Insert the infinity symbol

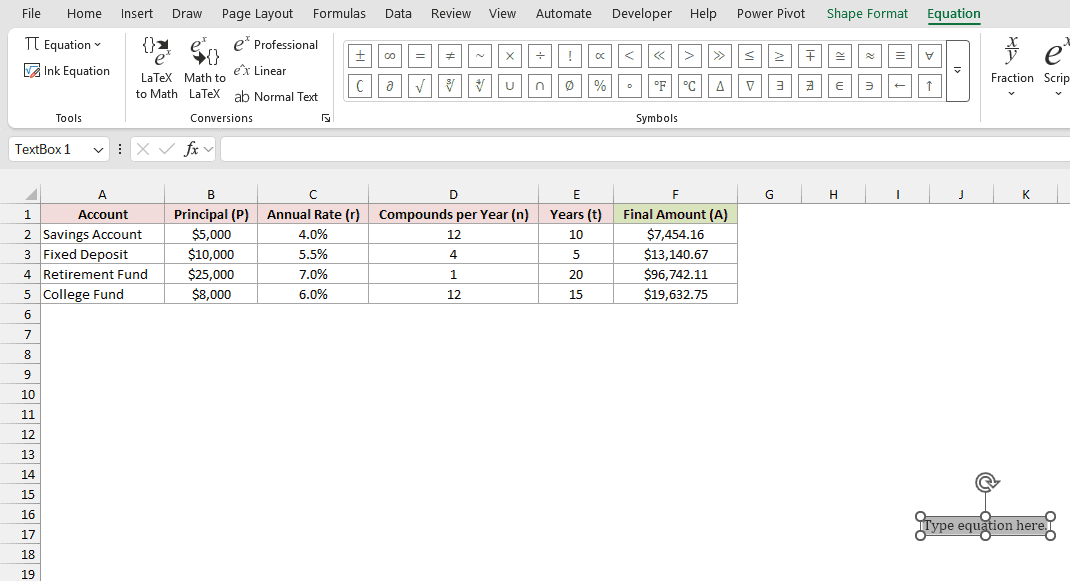tap(390, 56)
